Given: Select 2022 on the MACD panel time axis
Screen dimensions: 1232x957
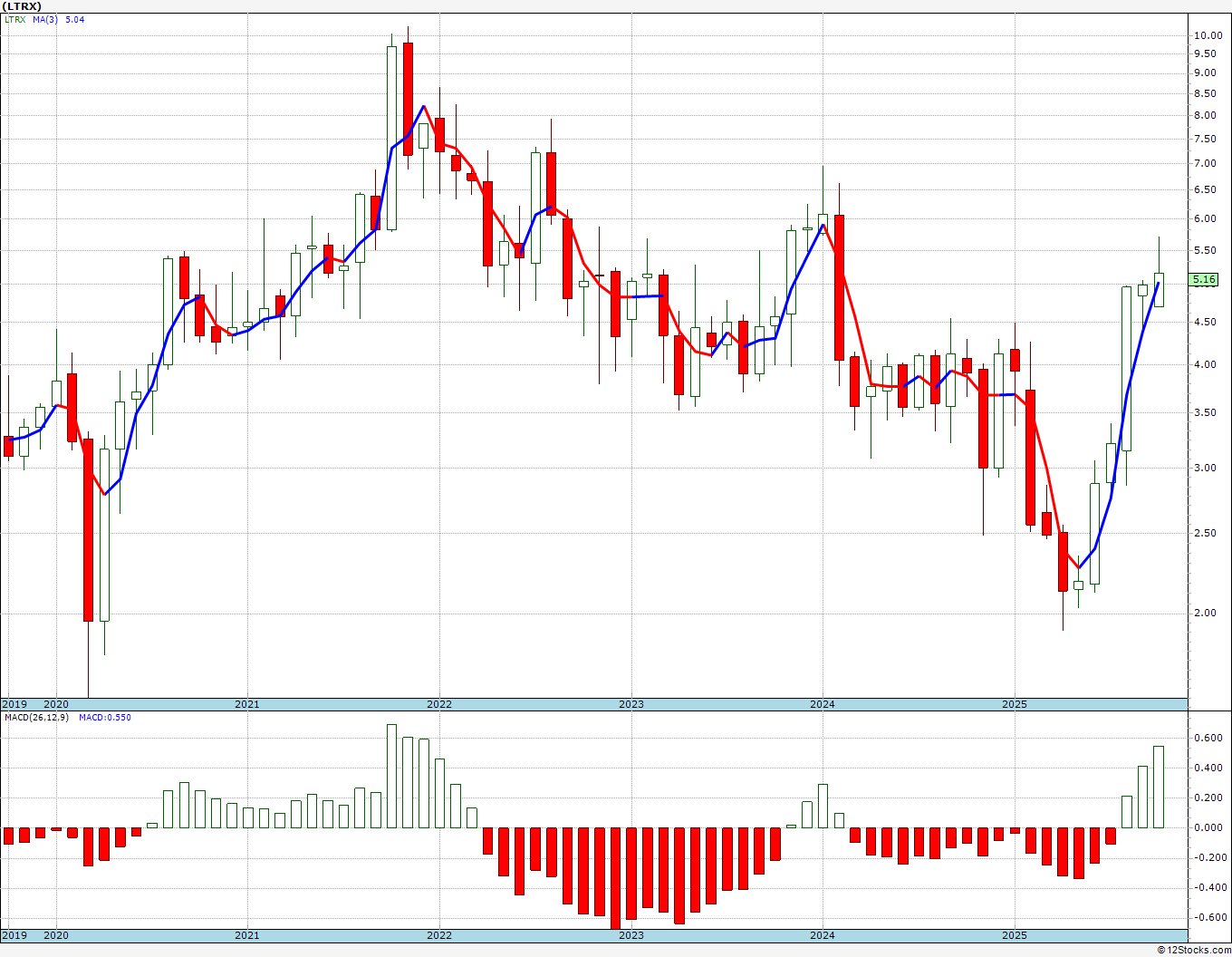Looking at the screenshot, I should pos(439,935).
